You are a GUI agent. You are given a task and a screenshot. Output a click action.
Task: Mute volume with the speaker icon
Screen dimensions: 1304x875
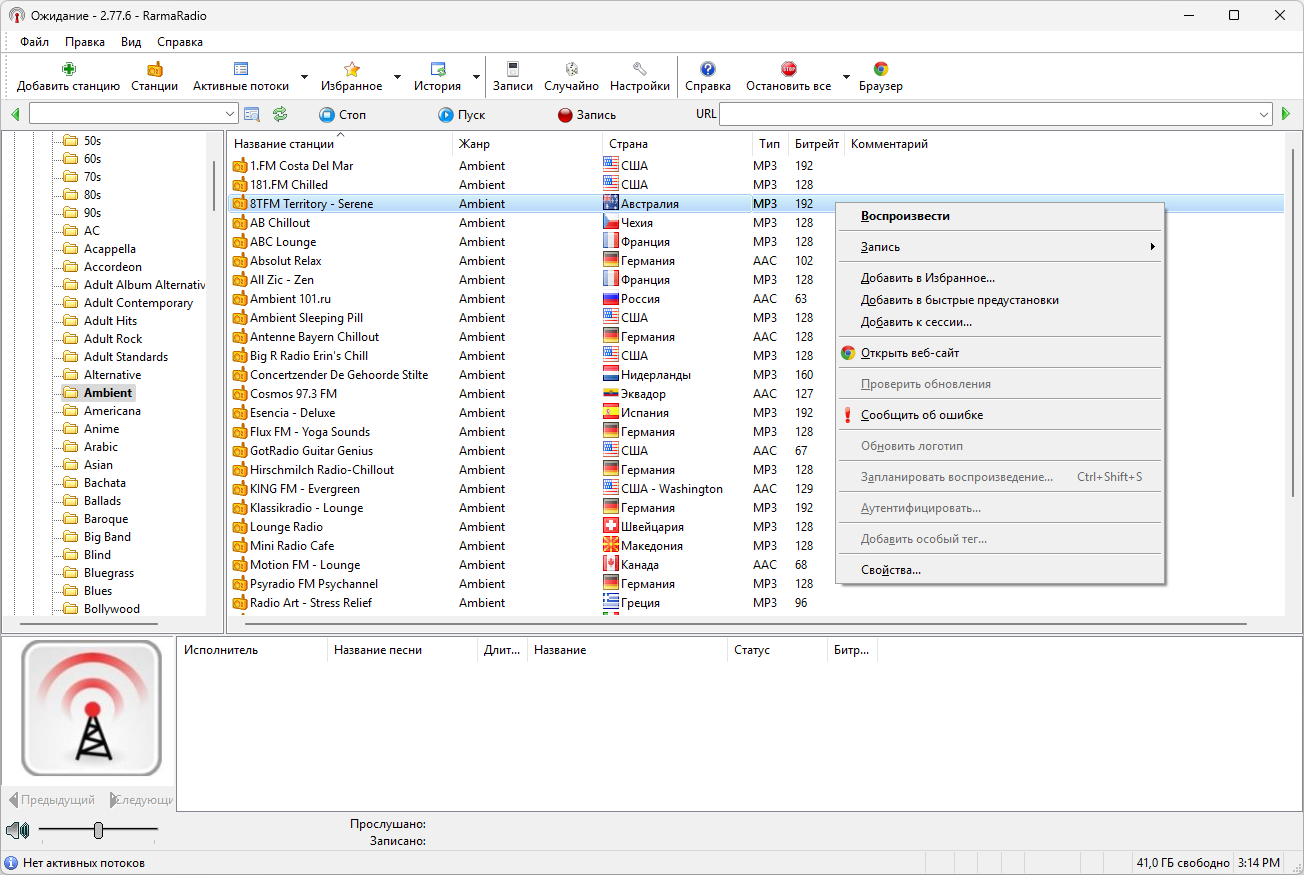(x=17, y=830)
